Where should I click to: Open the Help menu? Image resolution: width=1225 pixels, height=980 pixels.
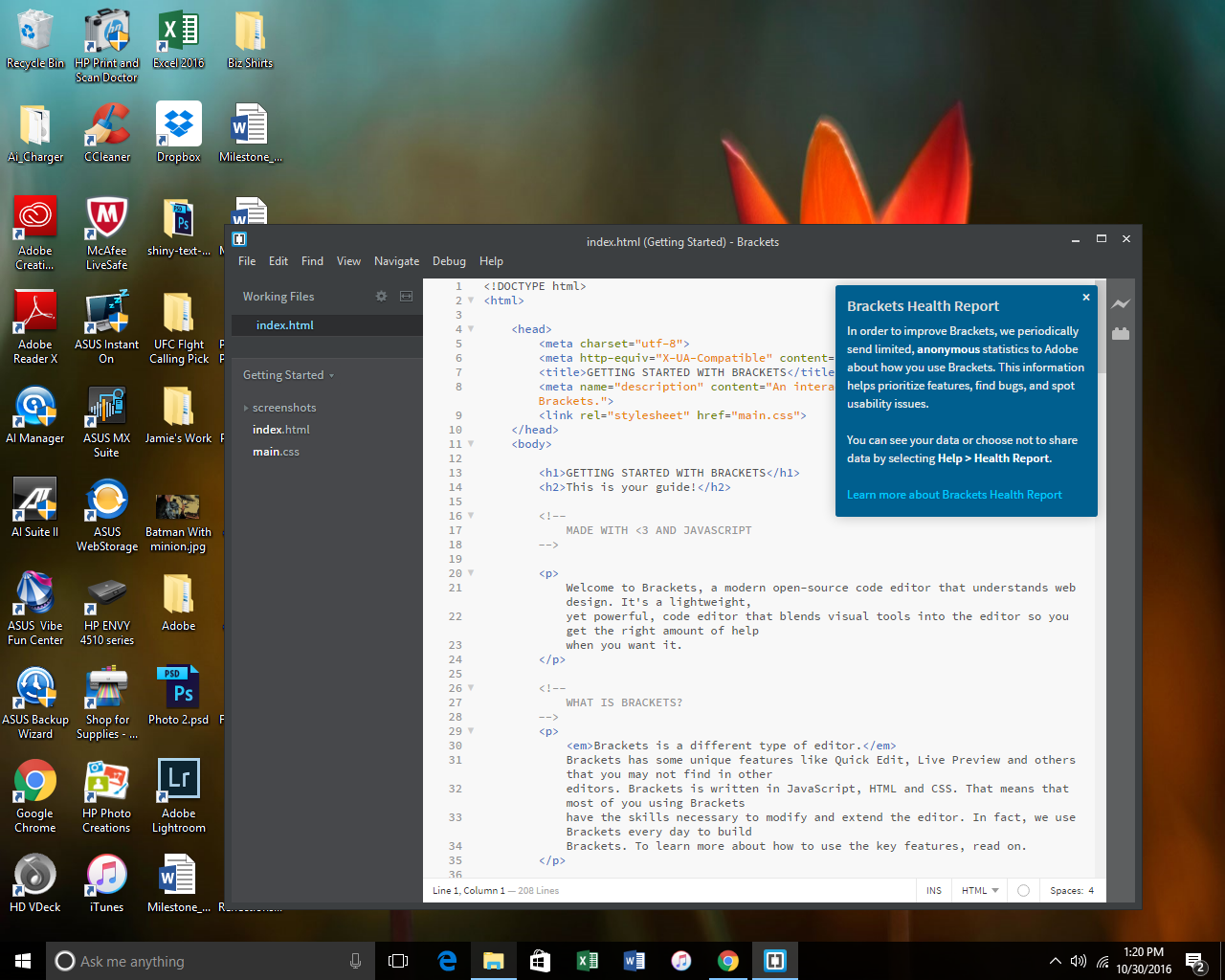point(491,261)
